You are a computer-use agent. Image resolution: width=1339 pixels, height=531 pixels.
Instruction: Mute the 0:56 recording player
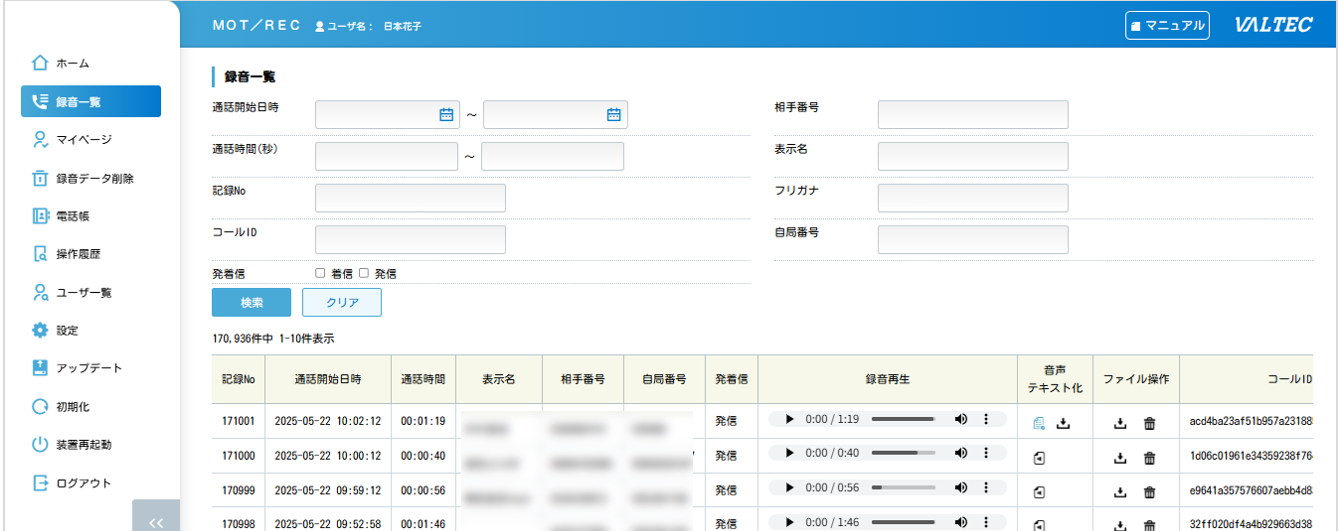coord(961,490)
